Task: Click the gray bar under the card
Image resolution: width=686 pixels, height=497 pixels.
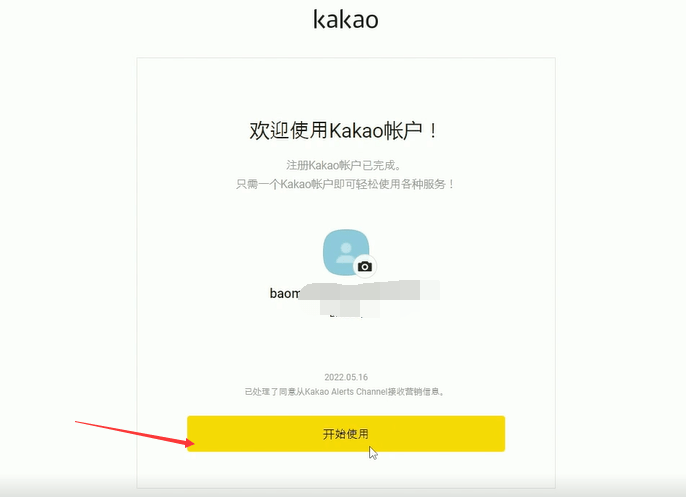Action: pos(343,486)
